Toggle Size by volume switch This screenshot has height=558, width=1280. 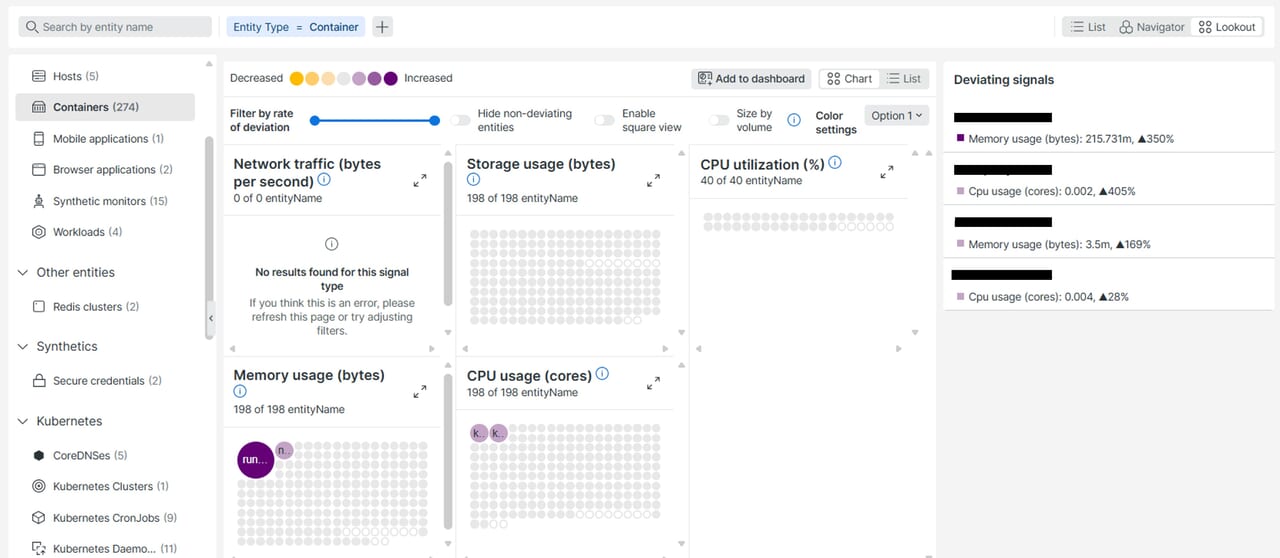(x=718, y=120)
